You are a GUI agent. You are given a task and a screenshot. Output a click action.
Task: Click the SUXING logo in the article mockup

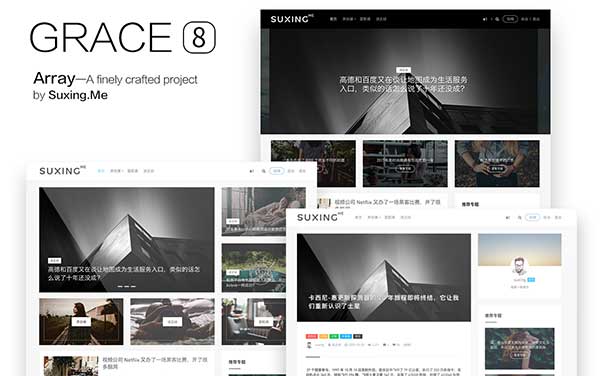coord(320,217)
